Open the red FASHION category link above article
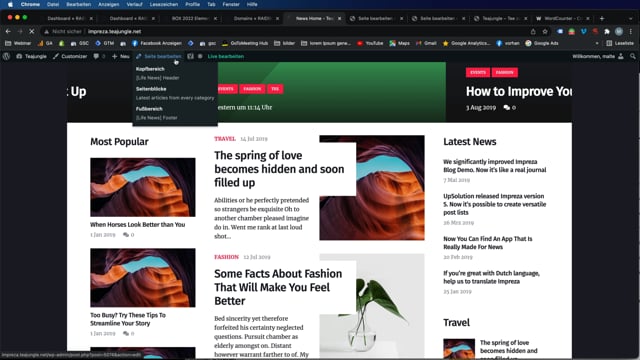 pos(227,257)
